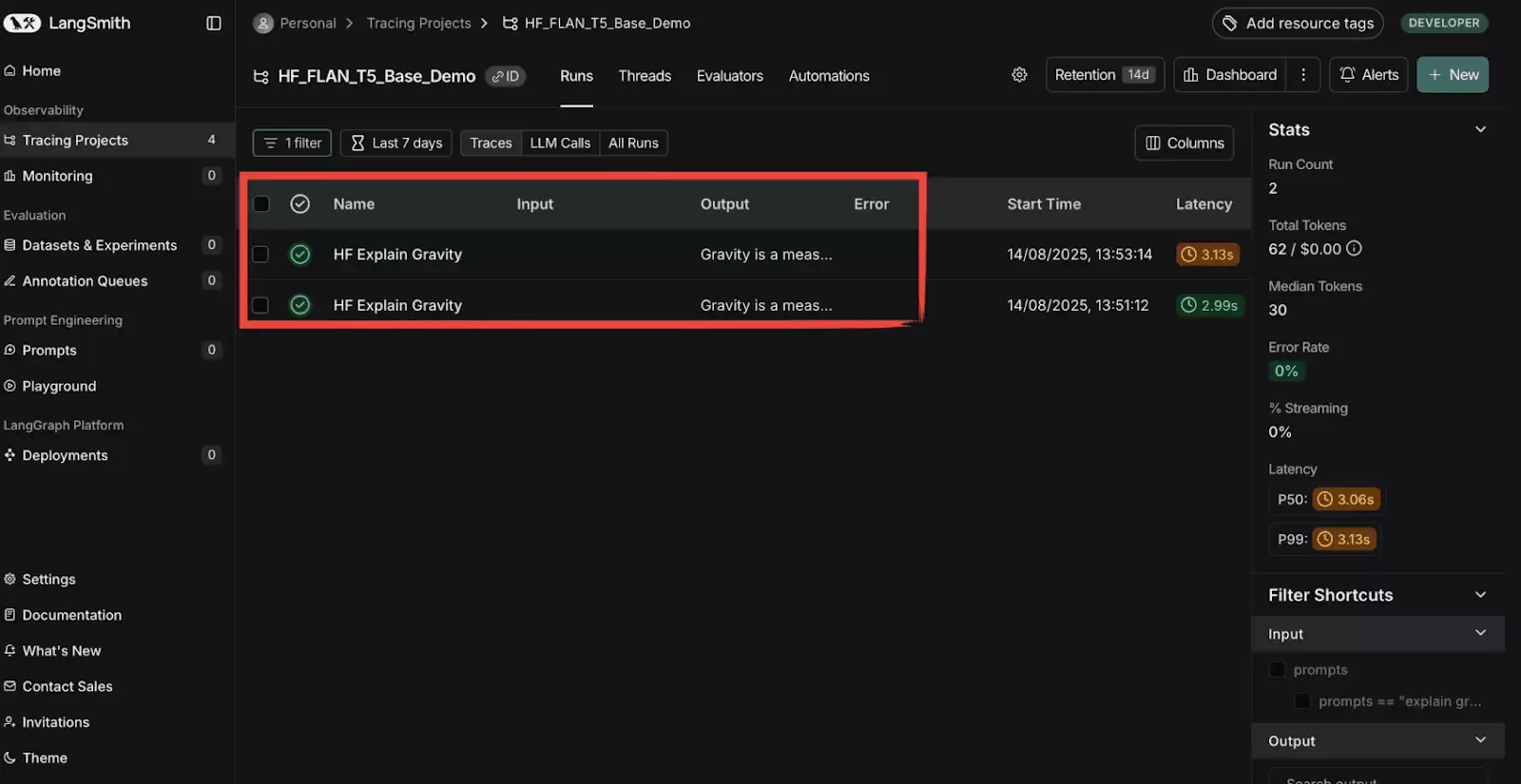Open Playground in the sidebar

click(59, 386)
